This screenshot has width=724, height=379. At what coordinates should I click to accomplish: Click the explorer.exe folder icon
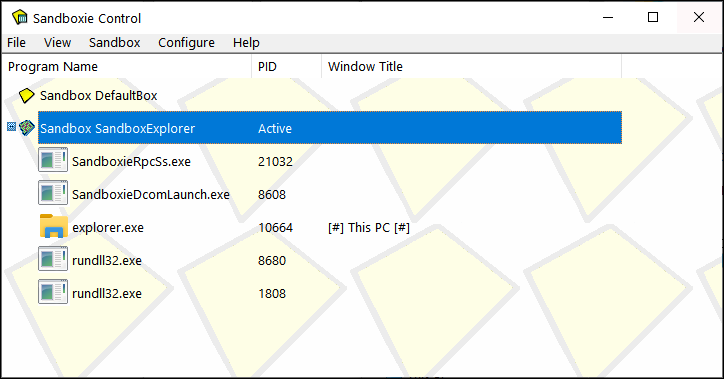[x=54, y=226]
